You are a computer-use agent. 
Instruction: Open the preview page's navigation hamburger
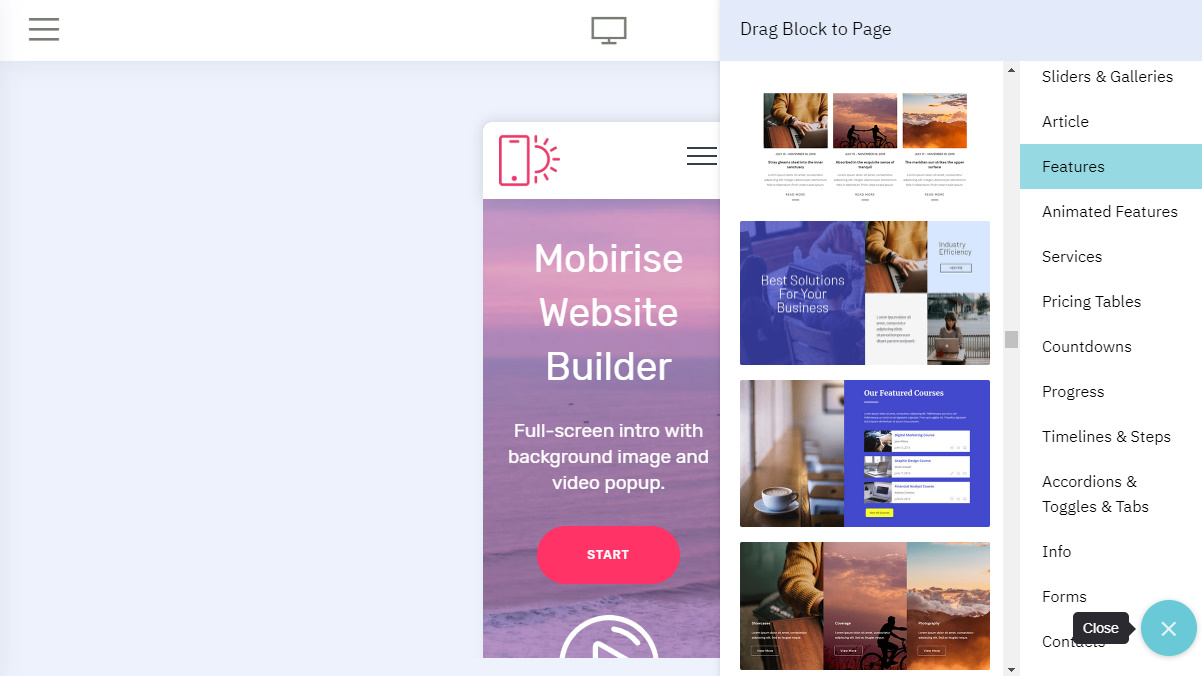tap(702, 156)
